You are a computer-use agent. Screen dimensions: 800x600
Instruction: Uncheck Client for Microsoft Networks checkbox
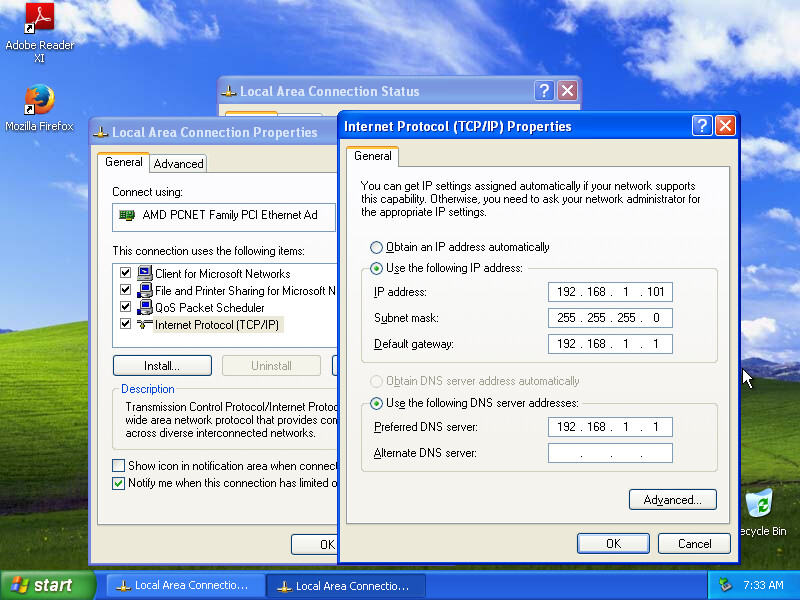[x=126, y=272]
